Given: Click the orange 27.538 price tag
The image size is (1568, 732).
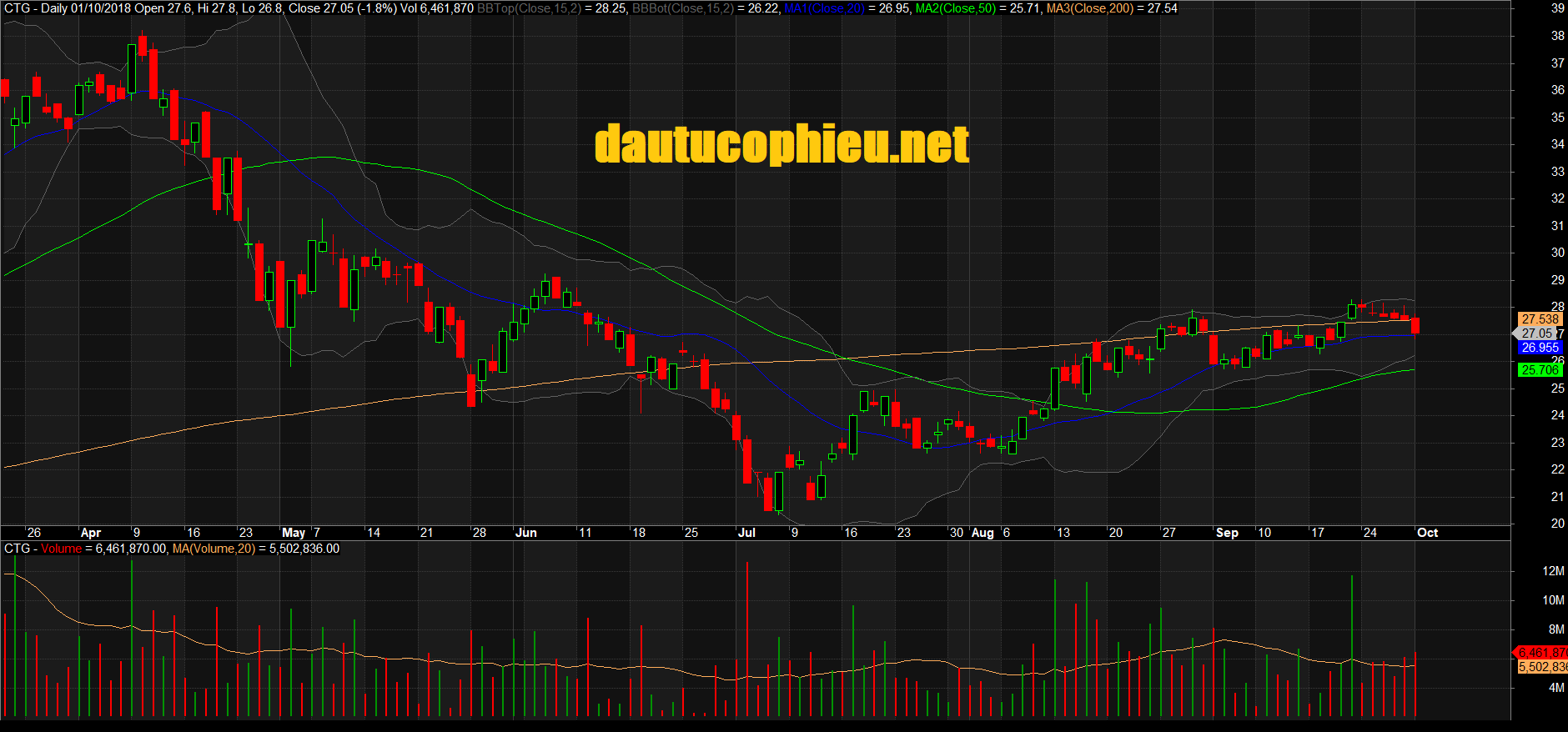Looking at the screenshot, I should point(1540,319).
